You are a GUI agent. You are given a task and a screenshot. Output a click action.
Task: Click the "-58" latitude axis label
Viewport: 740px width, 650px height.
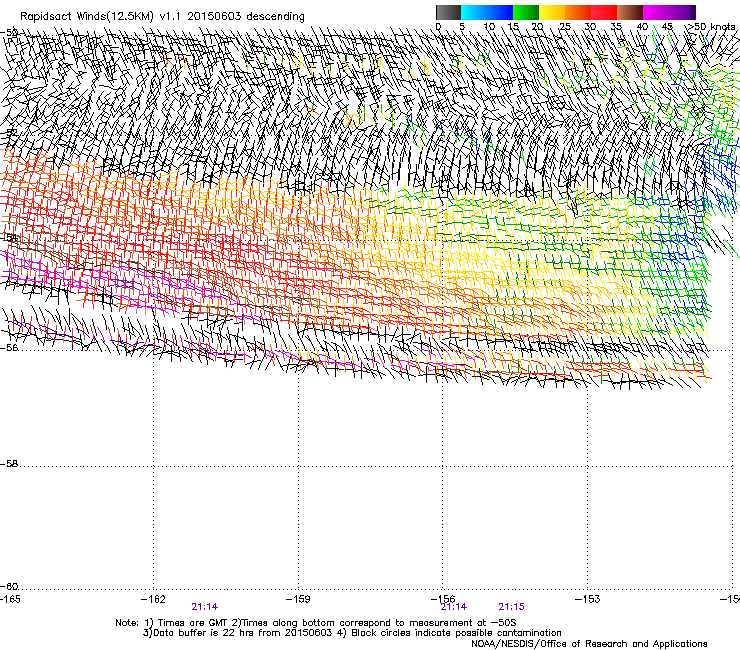click(9, 464)
